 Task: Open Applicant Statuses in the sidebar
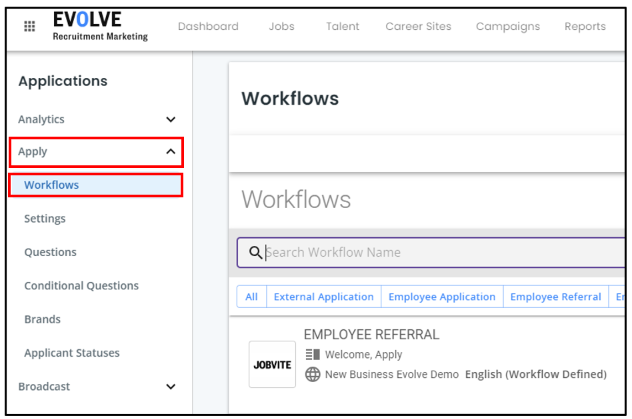point(72,353)
